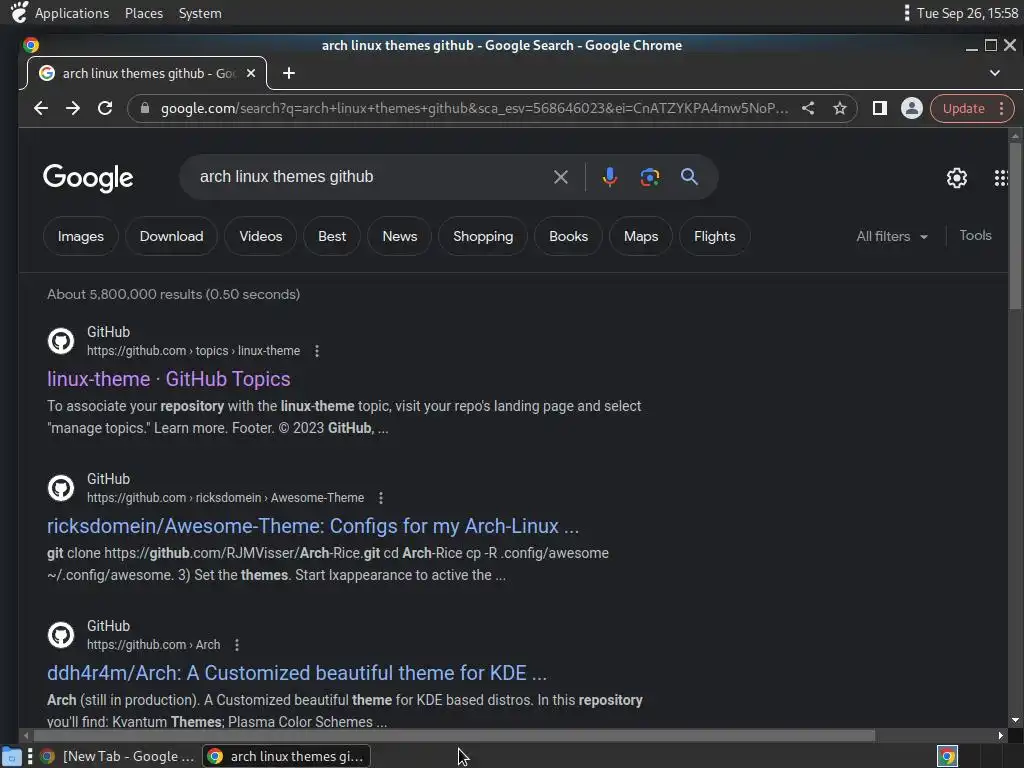The width and height of the screenshot is (1024, 768).
Task: Click the horizontal page scrollbar
Action: point(454,735)
